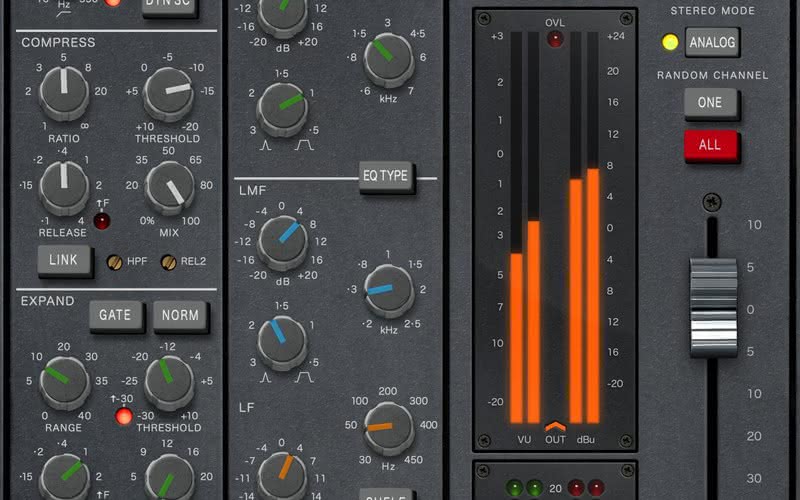Toggle the HPF screw switch

click(x=114, y=262)
